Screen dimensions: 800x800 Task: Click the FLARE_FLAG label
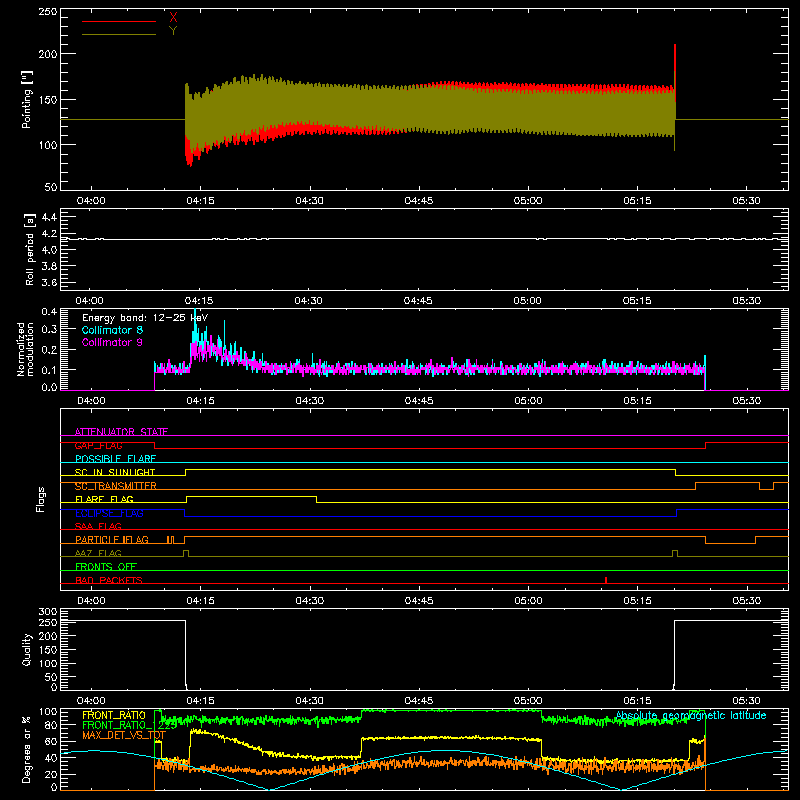(x=104, y=499)
